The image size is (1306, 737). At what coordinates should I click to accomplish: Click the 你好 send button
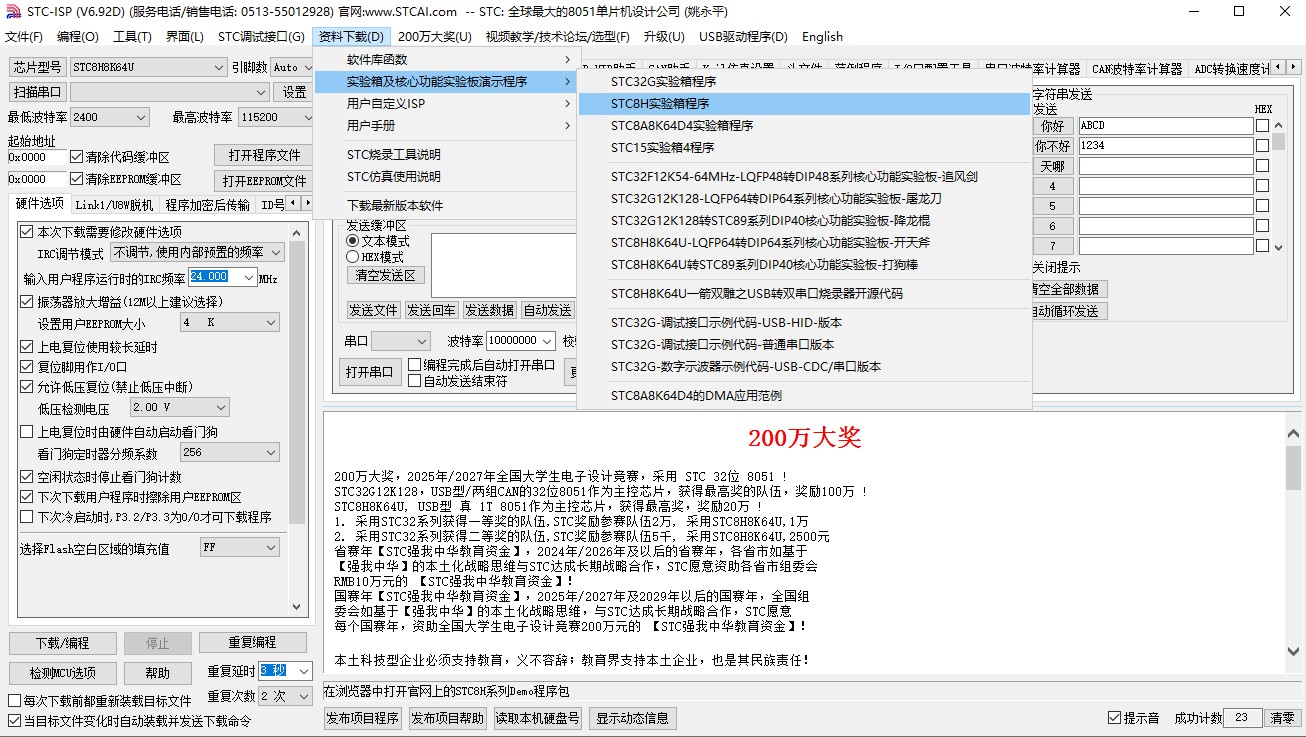pos(1053,126)
